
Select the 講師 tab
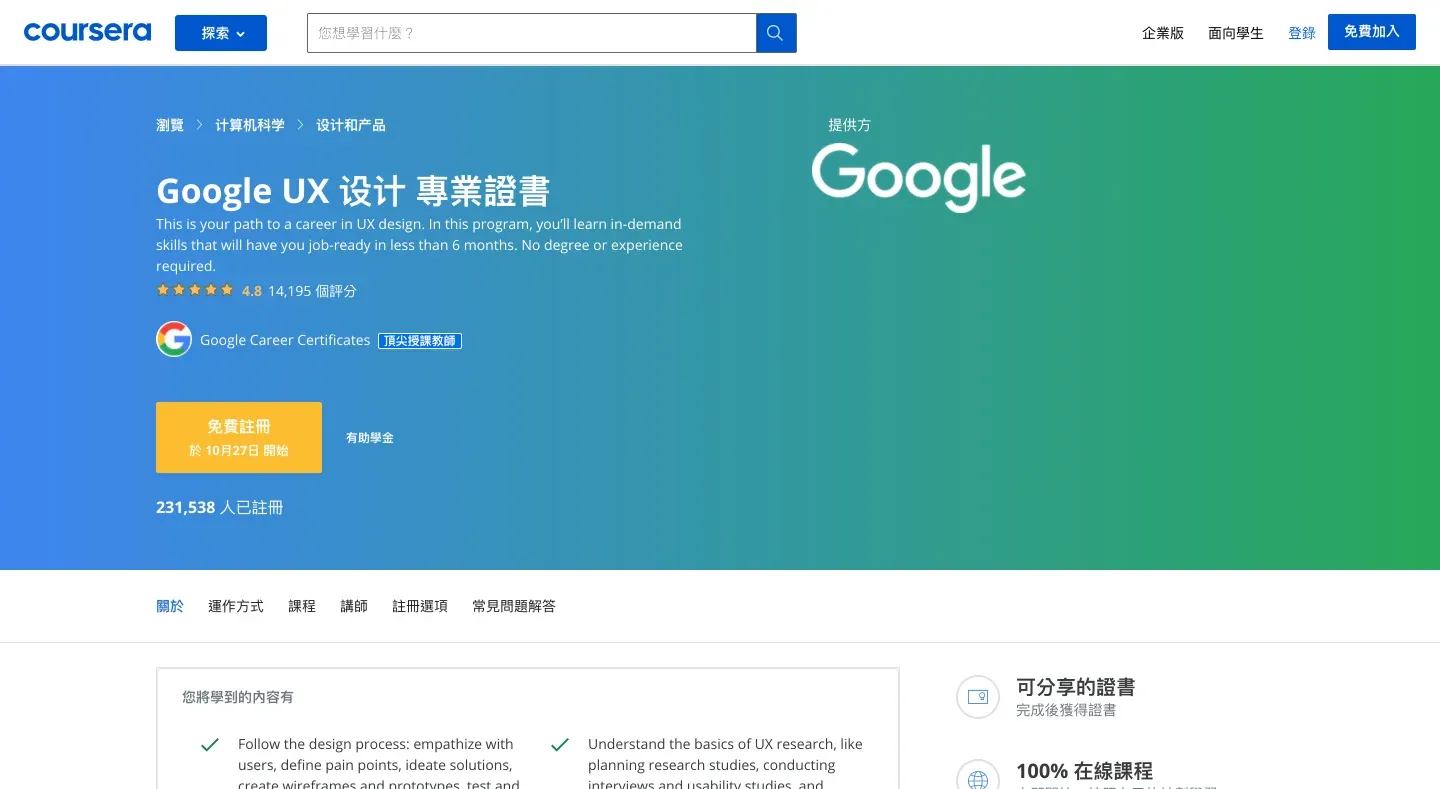[354, 606]
